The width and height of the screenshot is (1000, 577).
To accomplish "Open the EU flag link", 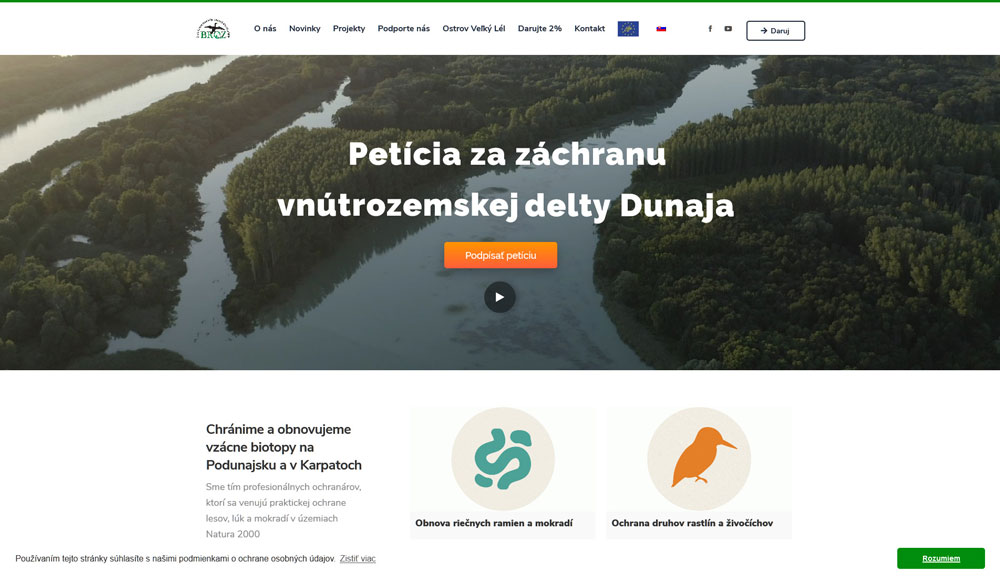I will [628, 29].
